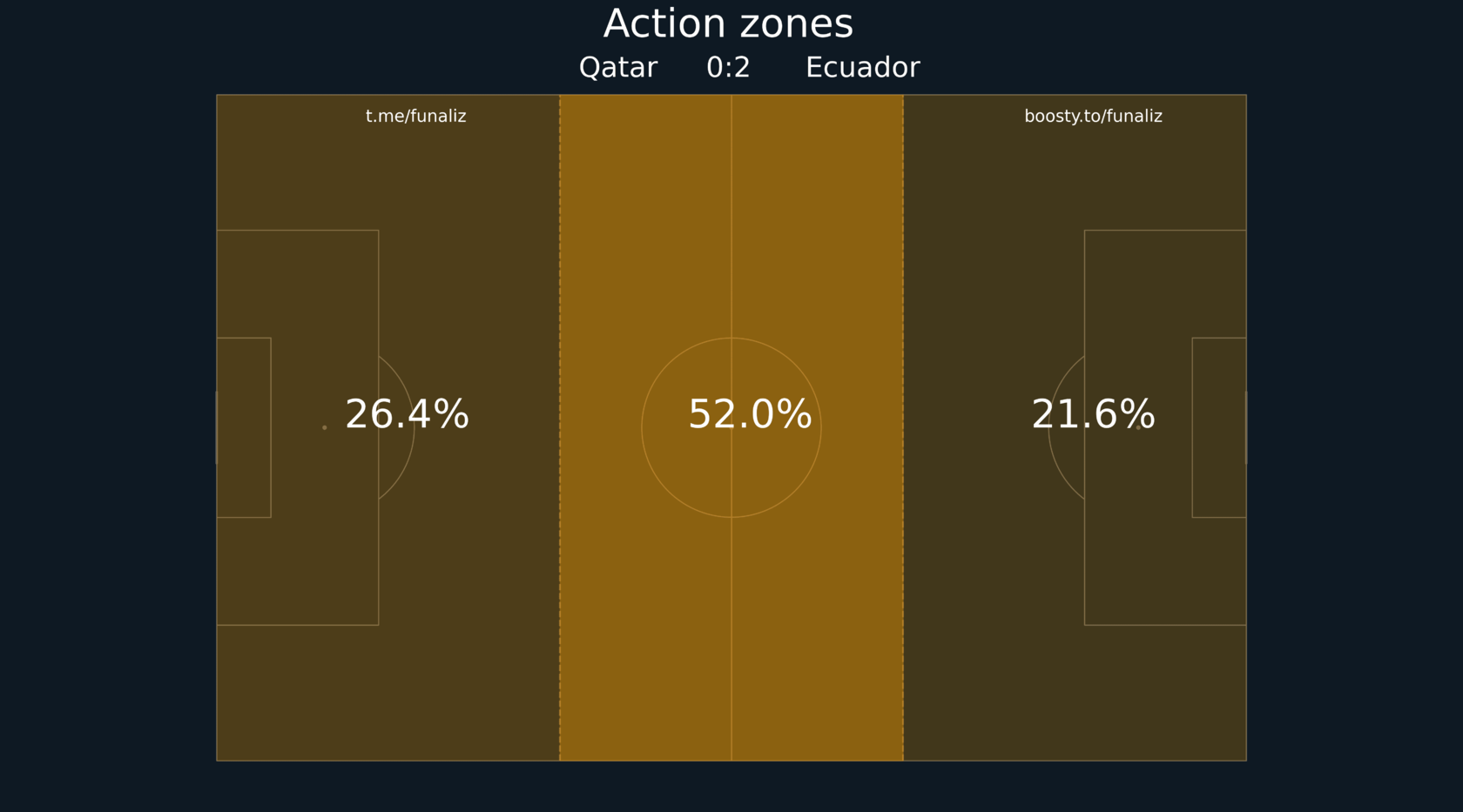
Task: Click the center circle on the pitch
Action: (731, 427)
